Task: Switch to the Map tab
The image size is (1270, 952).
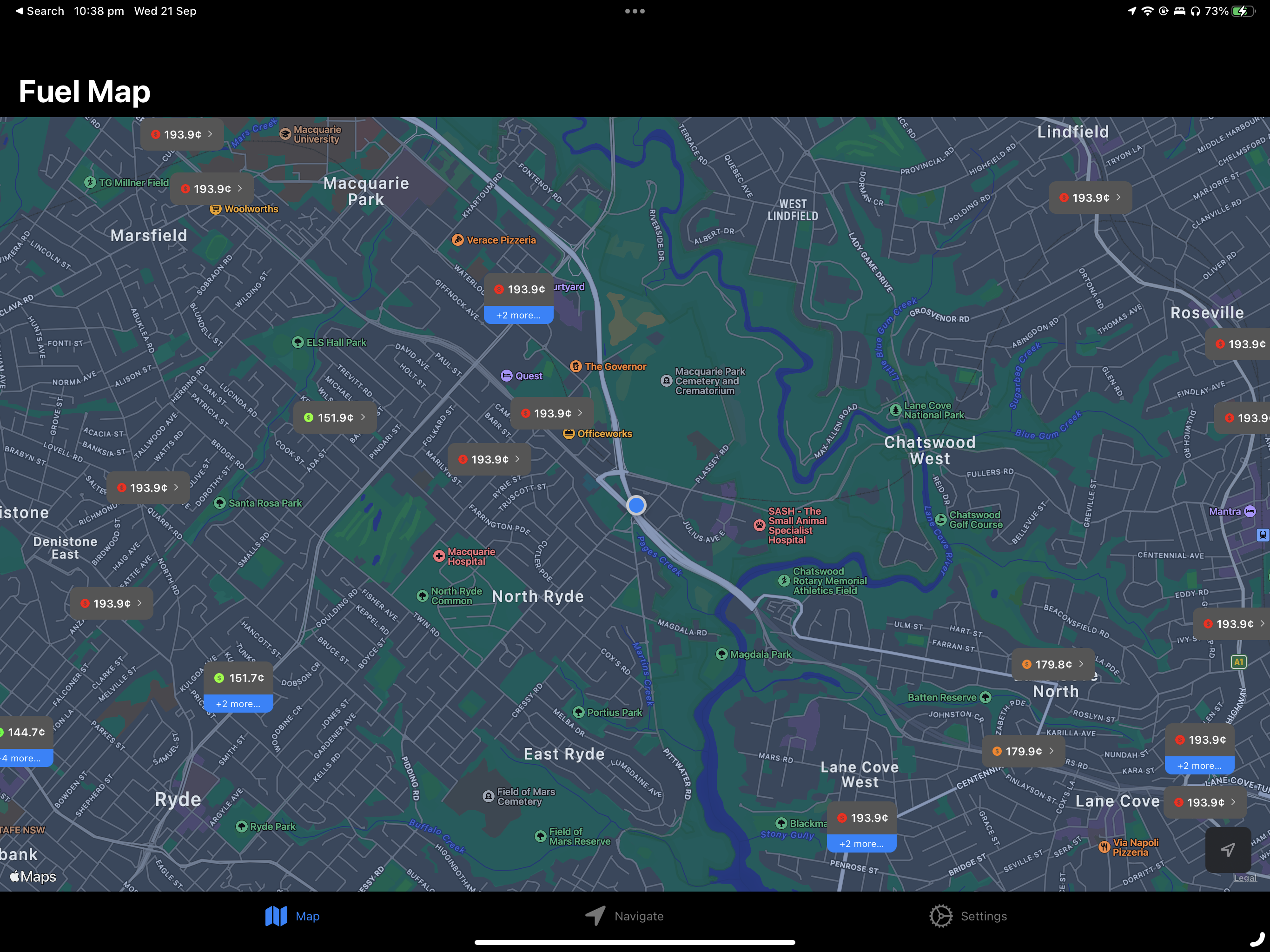Action: point(292,916)
